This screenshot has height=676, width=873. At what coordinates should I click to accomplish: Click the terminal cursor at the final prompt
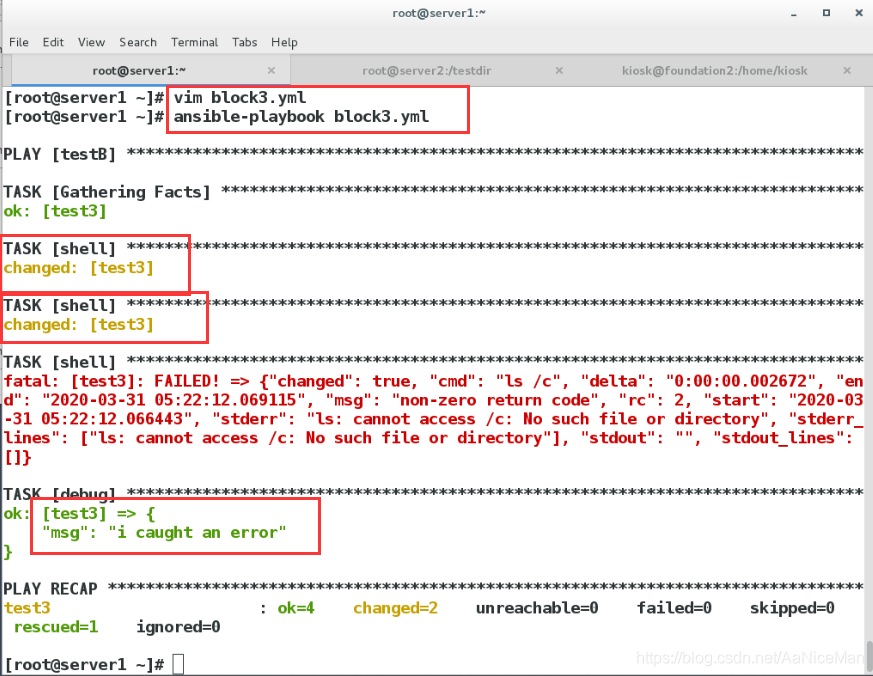(178, 664)
